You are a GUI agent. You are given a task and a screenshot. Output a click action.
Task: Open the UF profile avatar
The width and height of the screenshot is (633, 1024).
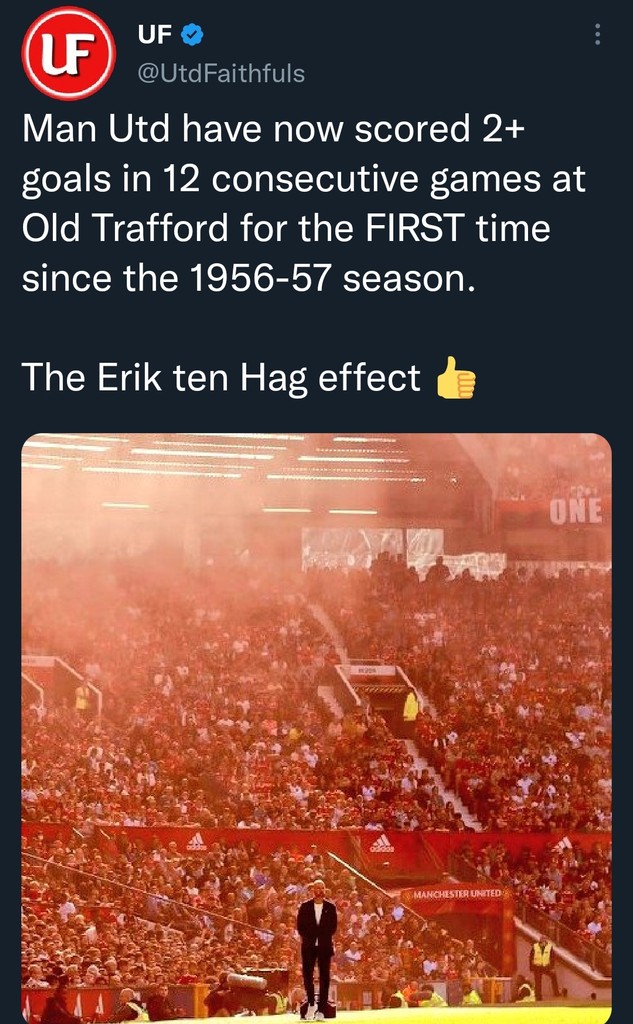pos(69,53)
